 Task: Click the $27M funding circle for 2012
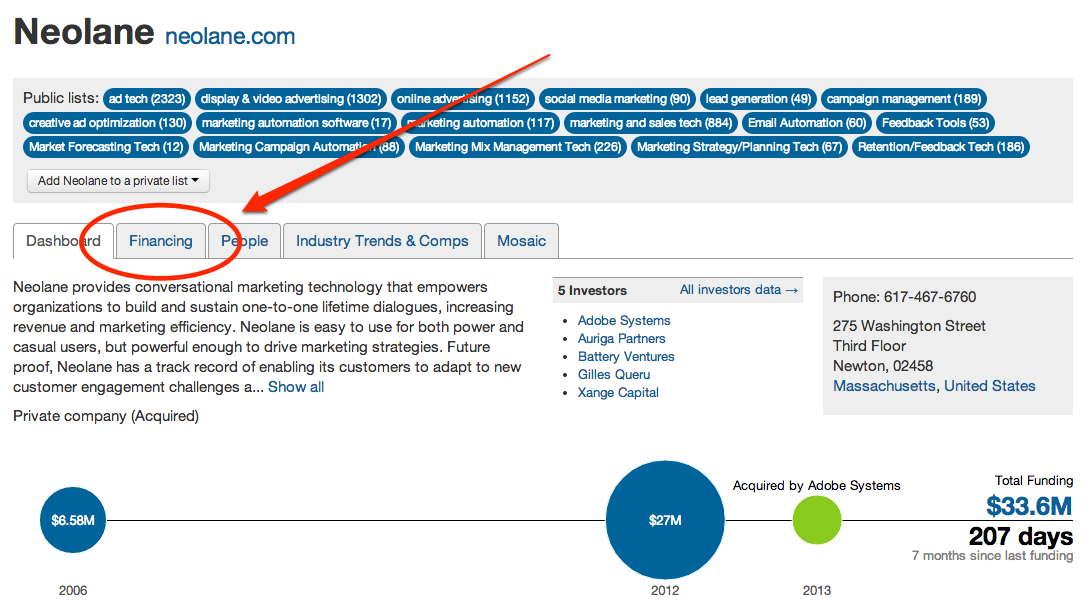pyautogui.click(x=665, y=520)
